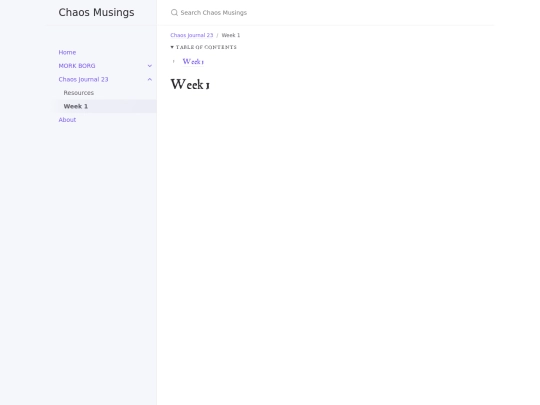The height and width of the screenshot is (405, 540).
Task: Click the Week 1 page heading
Action: [190, 84]
